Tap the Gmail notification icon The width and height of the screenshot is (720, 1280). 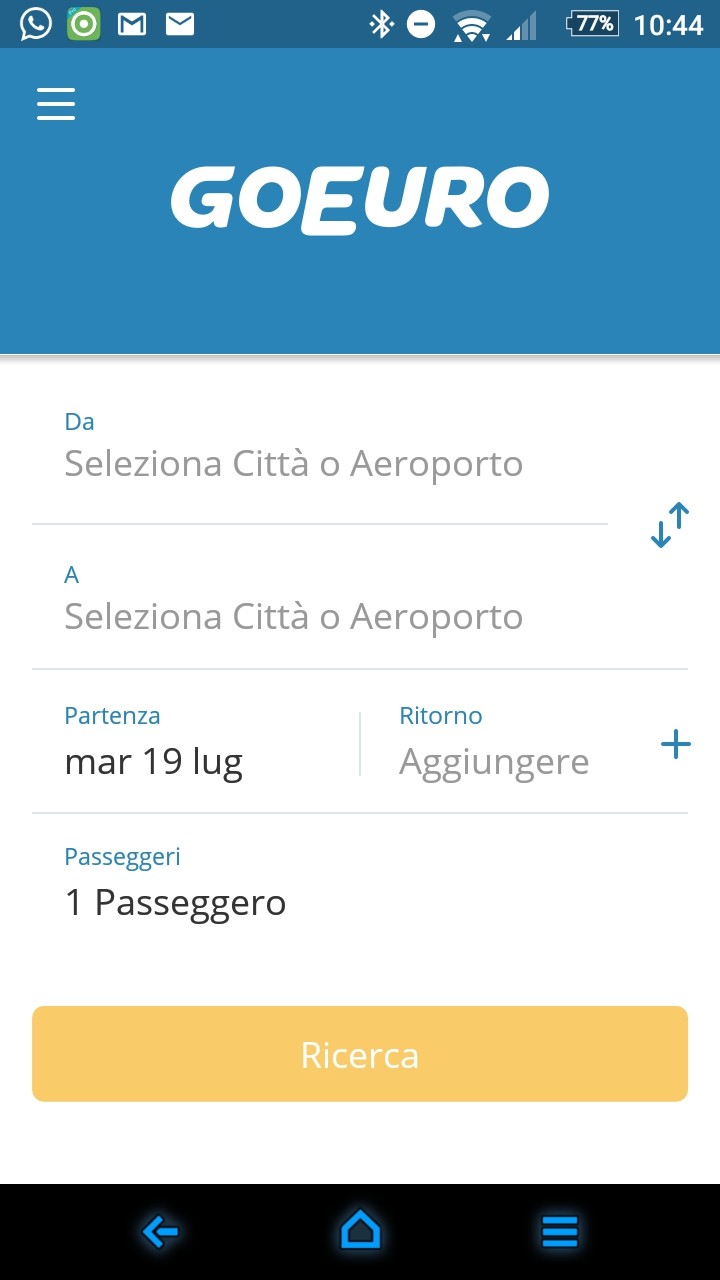(x=132, y=24)
